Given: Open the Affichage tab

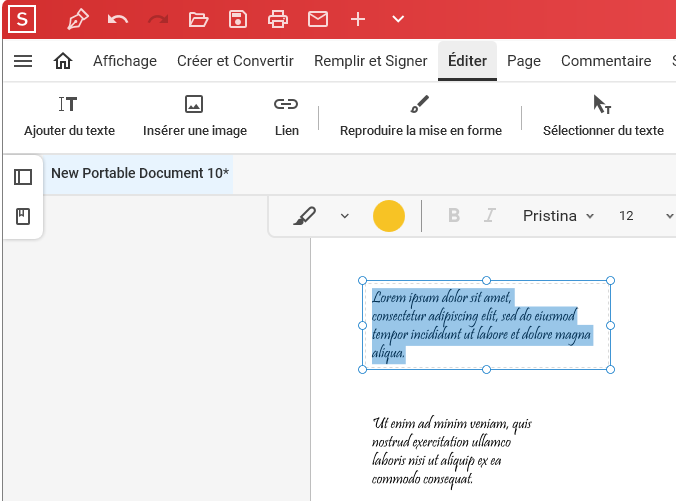Looking at the screenshot, I should click(x=125, y=61).
